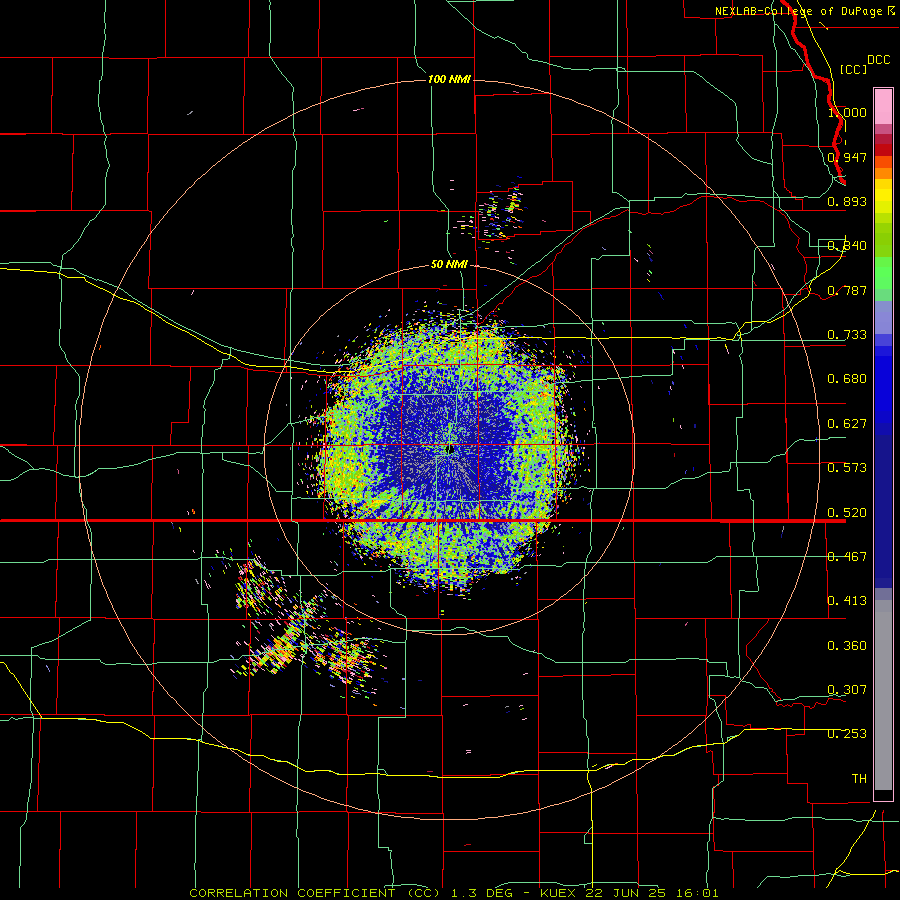The width and height of the screenshot is (900, 900).
Task: Pick the red swatch in the color bar
Action: pos(883,150)
